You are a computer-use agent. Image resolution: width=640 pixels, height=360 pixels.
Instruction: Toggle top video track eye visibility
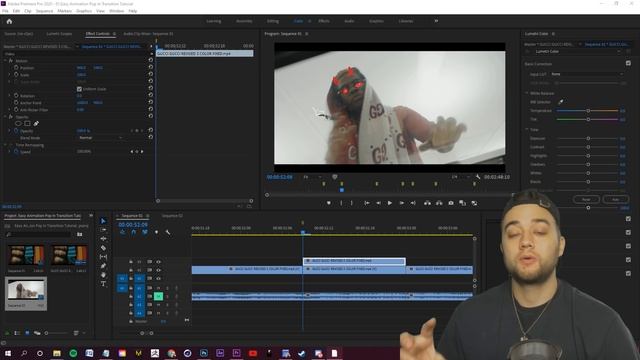[x=158, y=262]
